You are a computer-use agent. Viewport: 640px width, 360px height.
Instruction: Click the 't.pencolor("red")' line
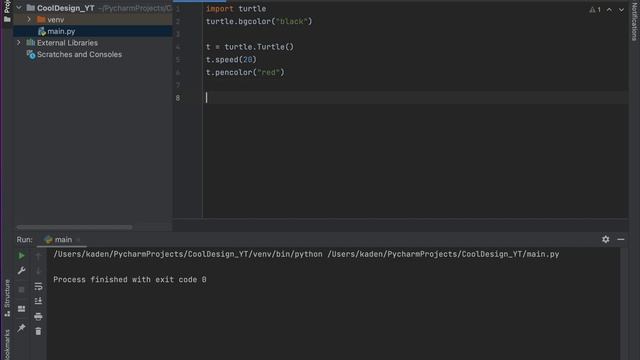[245, 72]
